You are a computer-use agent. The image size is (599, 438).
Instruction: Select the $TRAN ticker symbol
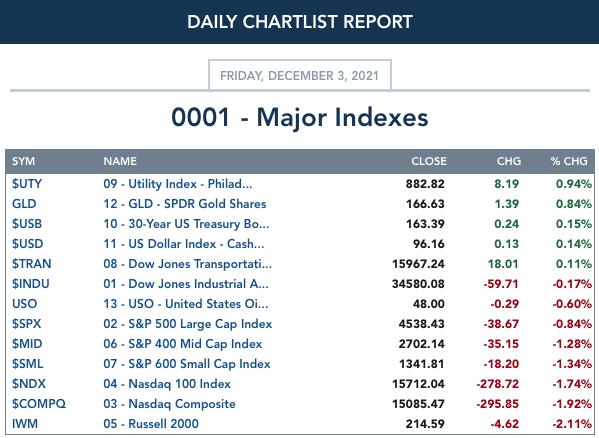(x=31, y=263)
